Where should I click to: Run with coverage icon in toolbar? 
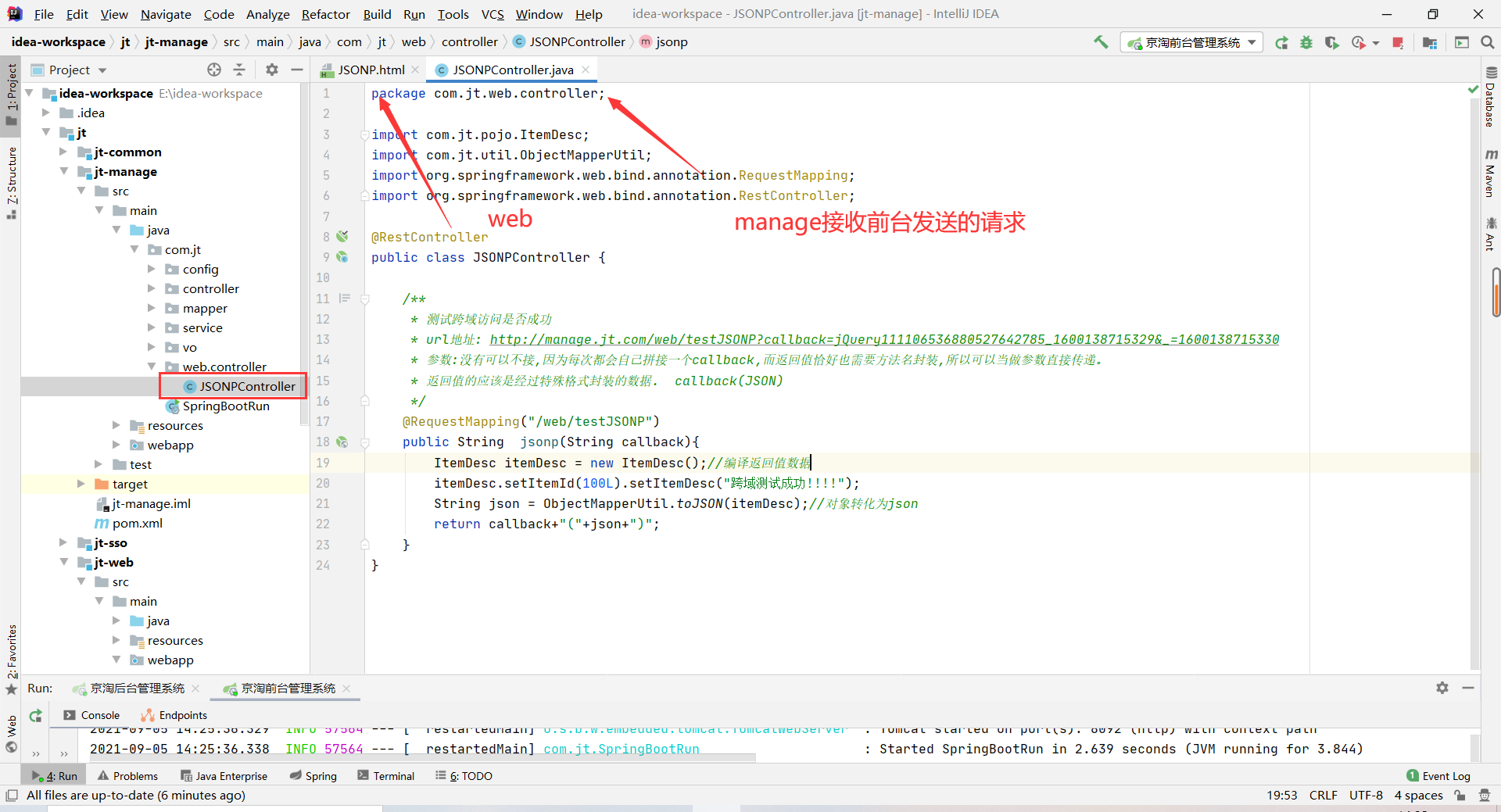[x=1331, y=43]
